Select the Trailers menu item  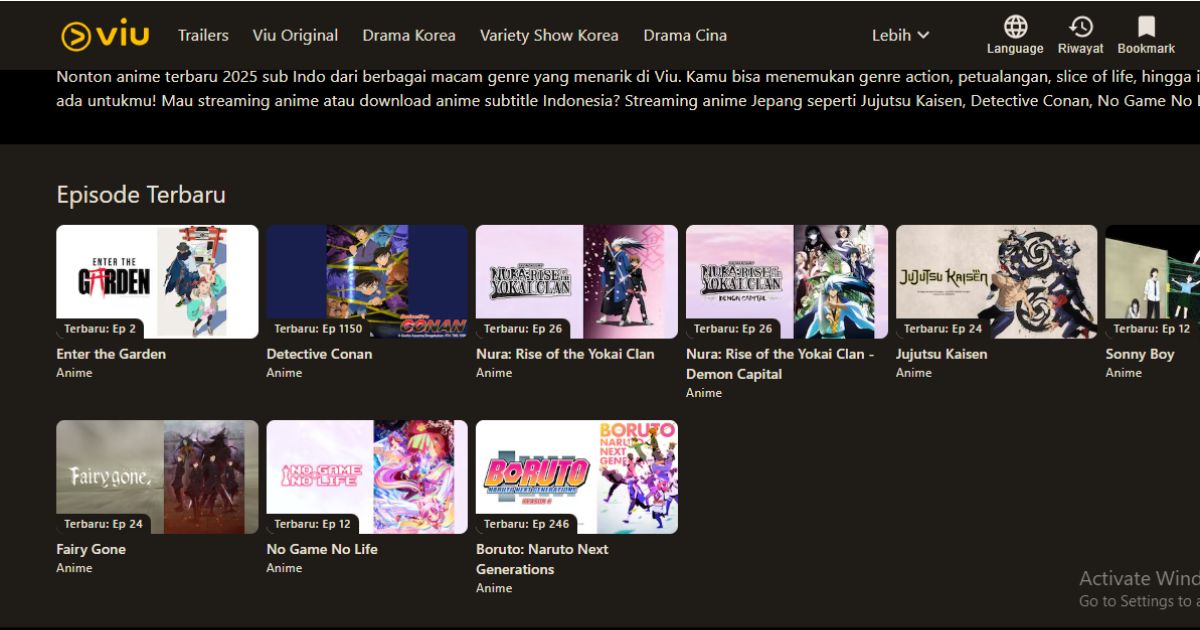tap(203, 35)
